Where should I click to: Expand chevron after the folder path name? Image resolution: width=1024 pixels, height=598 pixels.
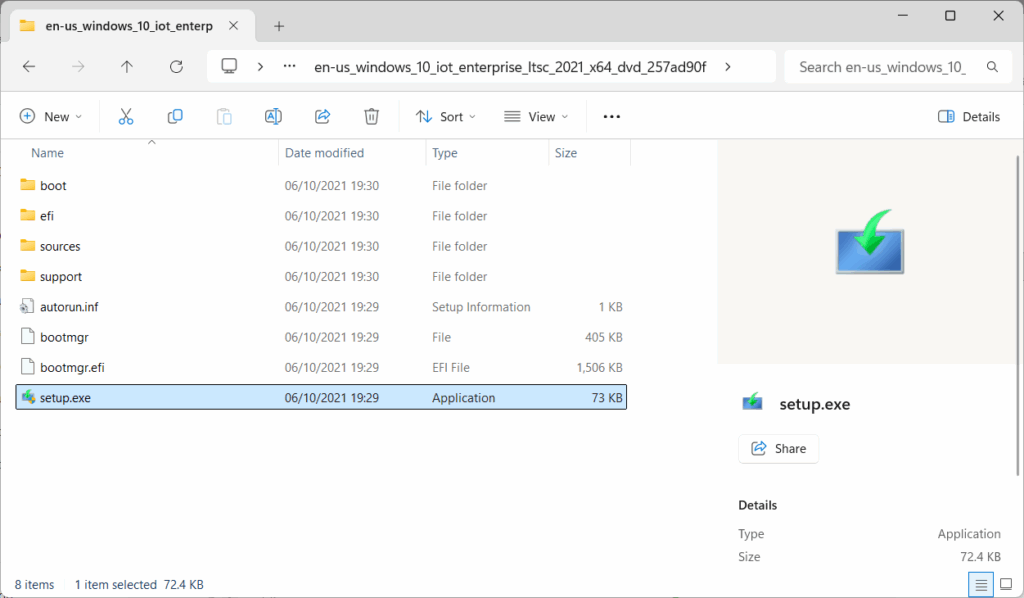(728, 67)
